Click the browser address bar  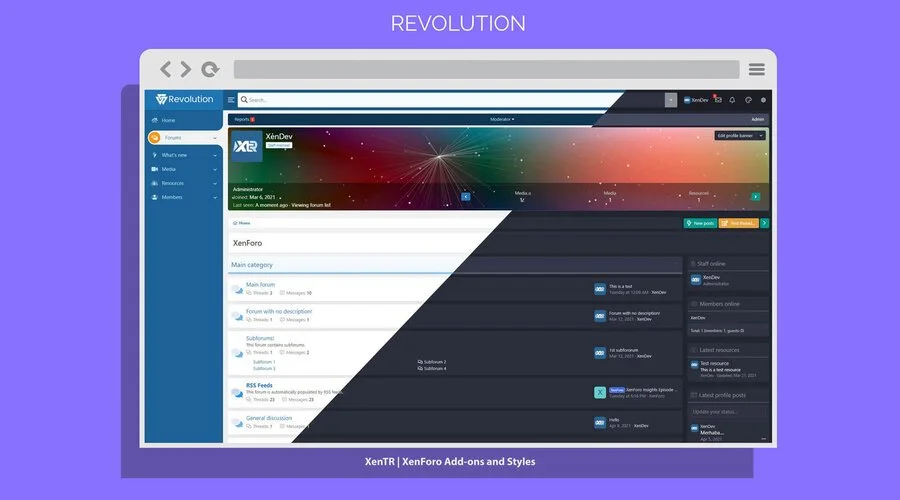tap(486, 69)
